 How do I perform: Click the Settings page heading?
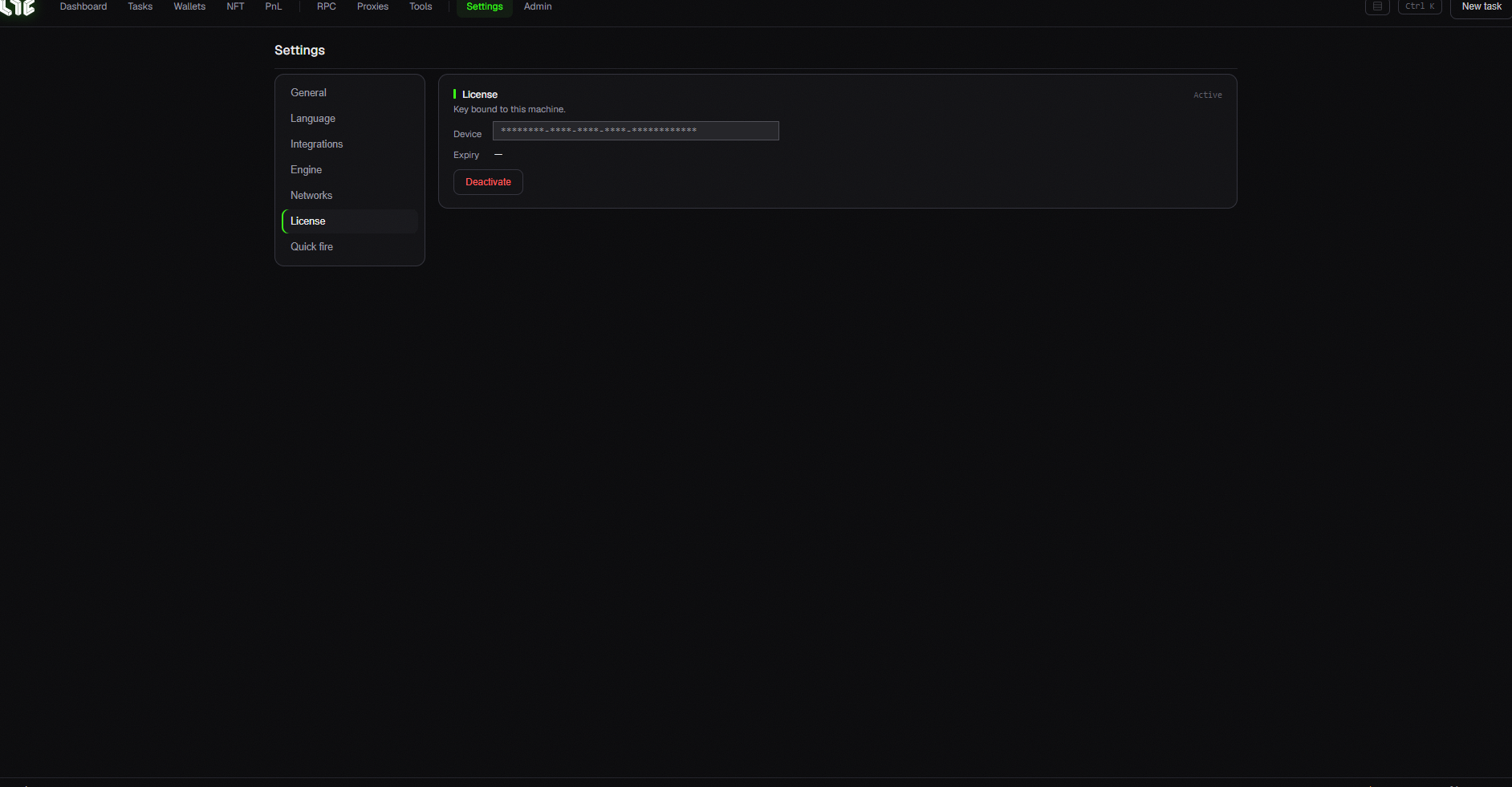(x=299, y=51)
